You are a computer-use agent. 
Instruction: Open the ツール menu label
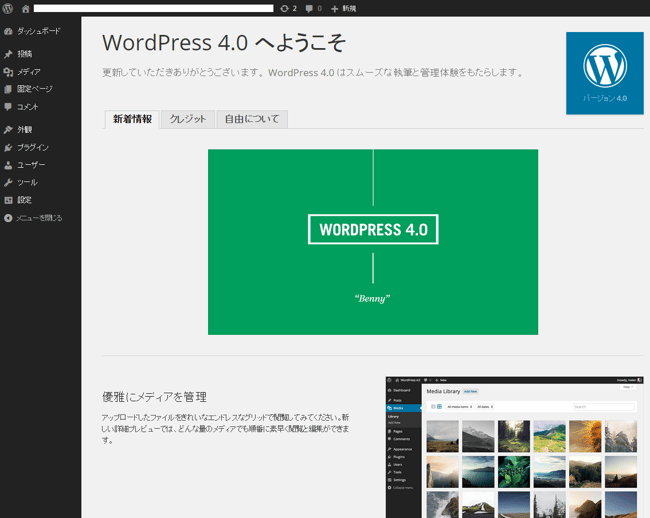point(27,183)
